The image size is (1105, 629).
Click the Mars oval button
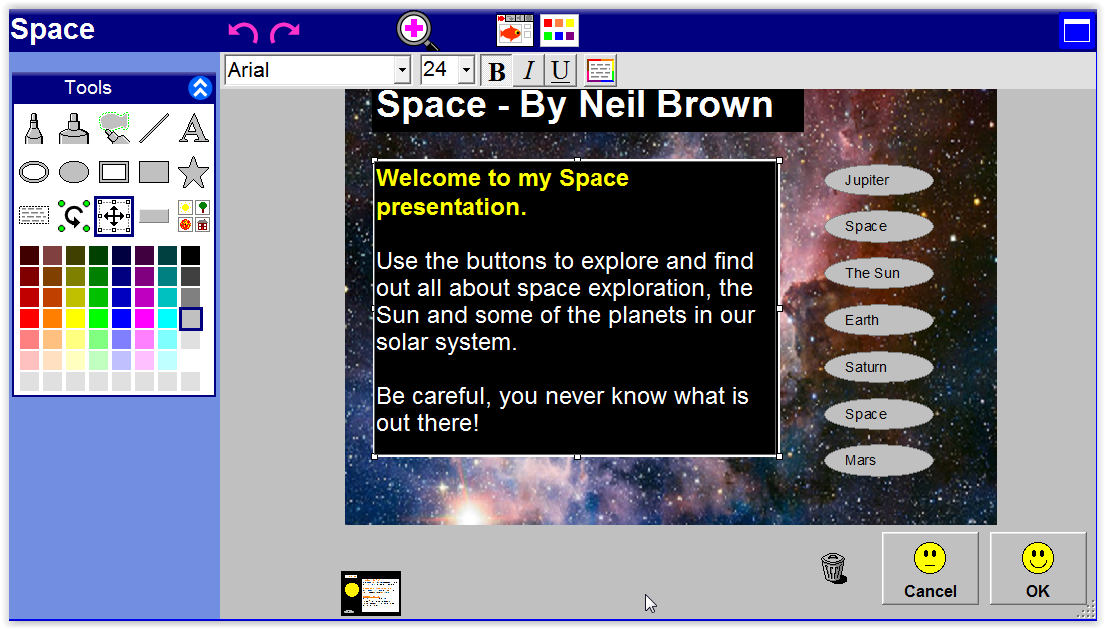(879, 461)
